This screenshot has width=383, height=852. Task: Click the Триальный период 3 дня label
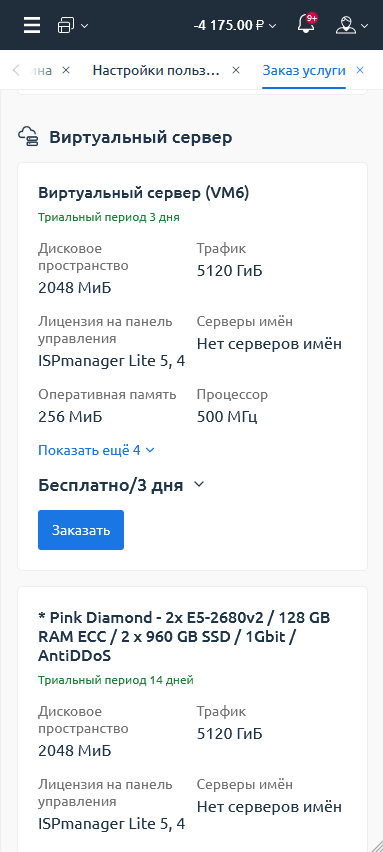click(109, 217)
